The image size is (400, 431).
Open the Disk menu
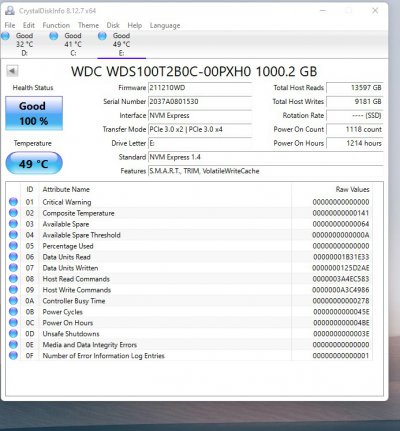[x=113, y=25]
